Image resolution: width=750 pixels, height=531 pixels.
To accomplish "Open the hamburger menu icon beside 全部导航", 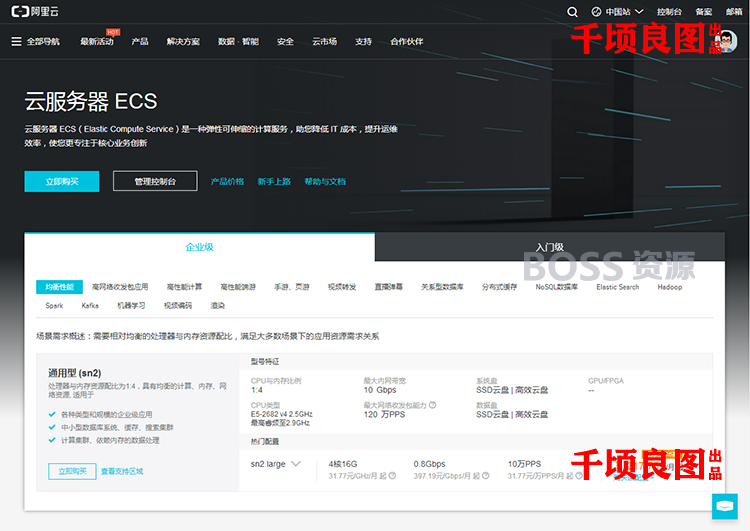I will [16, 42].
